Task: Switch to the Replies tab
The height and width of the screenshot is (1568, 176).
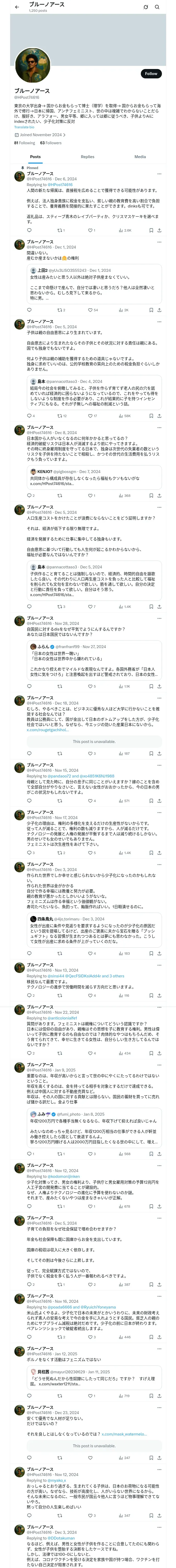Action: pyautogui.click(x=87, y=157)
